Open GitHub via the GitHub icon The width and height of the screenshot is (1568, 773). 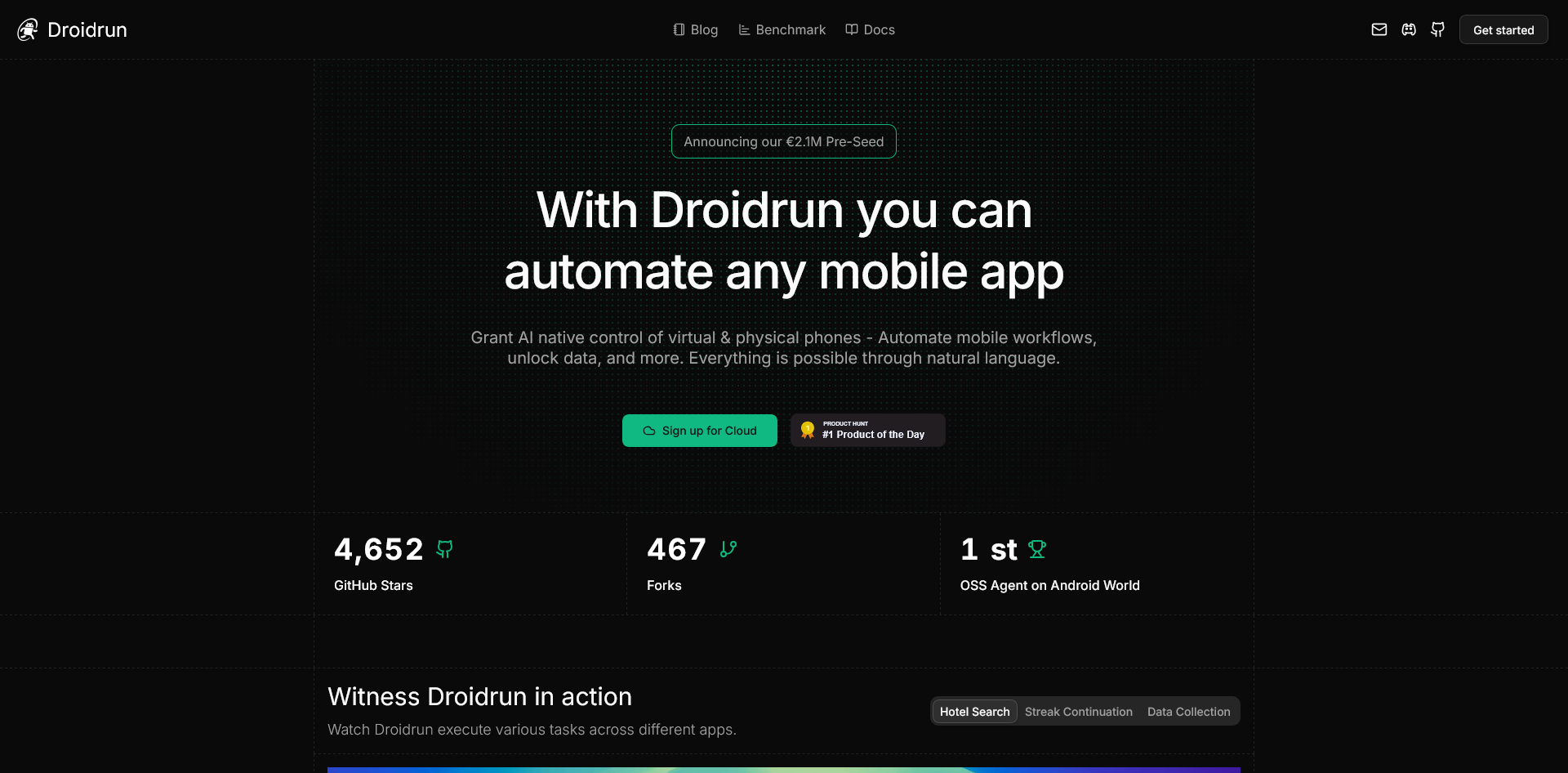(1437, 29)
